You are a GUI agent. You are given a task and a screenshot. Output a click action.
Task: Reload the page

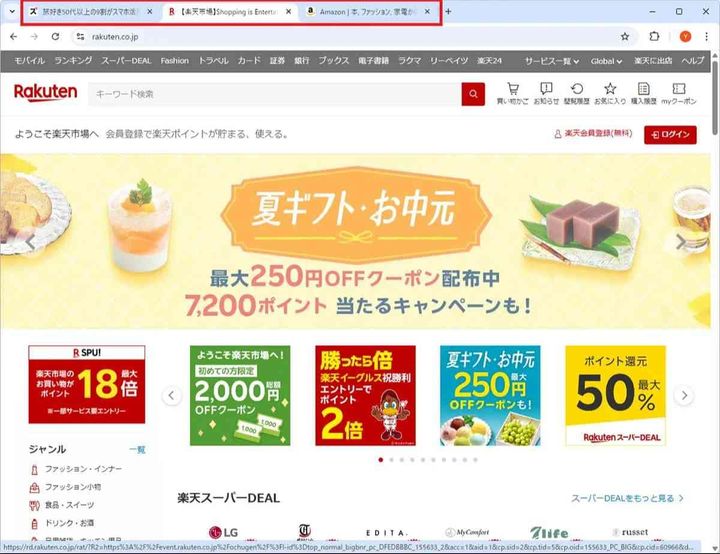coord(55,37)
